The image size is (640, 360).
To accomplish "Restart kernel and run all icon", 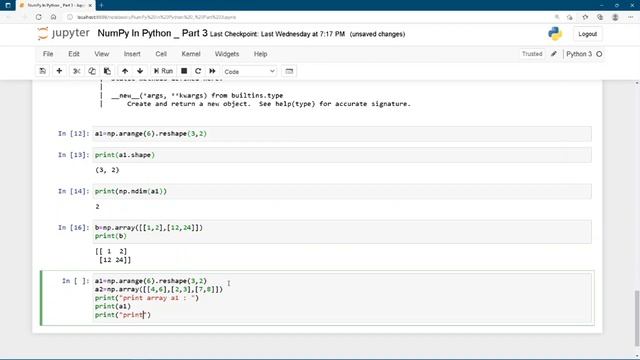I will [x=212, y=71].
